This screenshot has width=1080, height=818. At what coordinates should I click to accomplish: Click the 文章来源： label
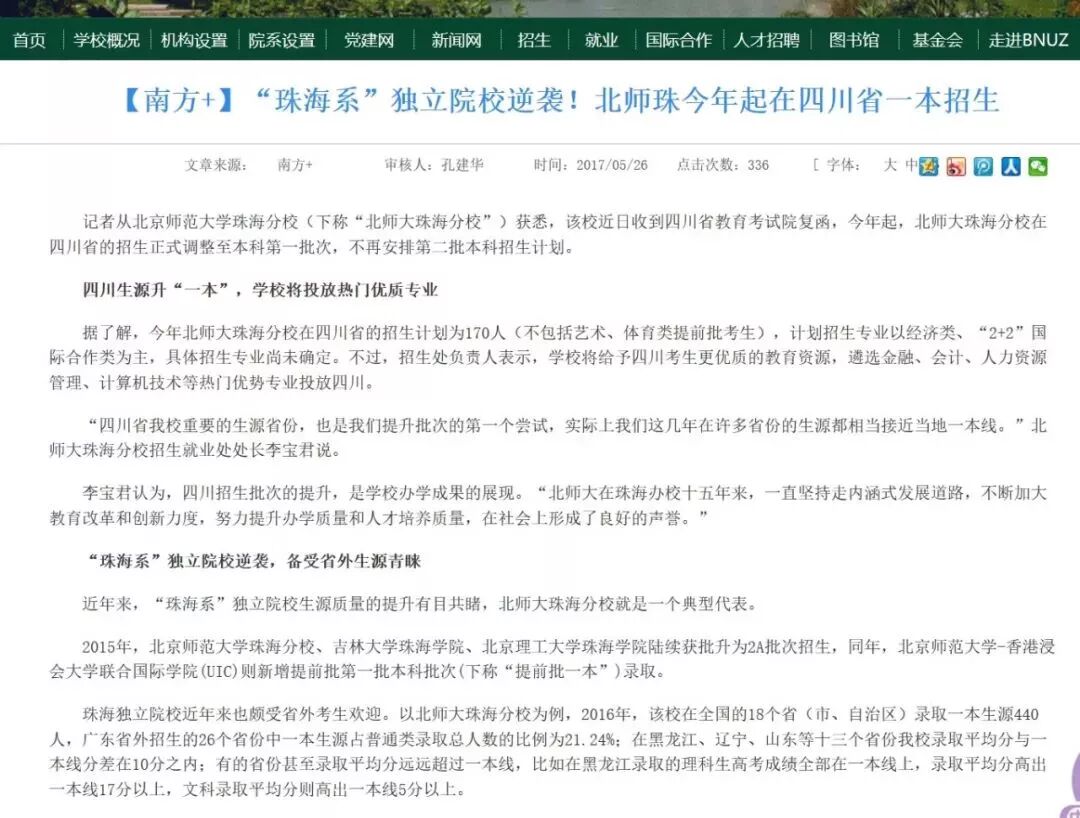216,165
